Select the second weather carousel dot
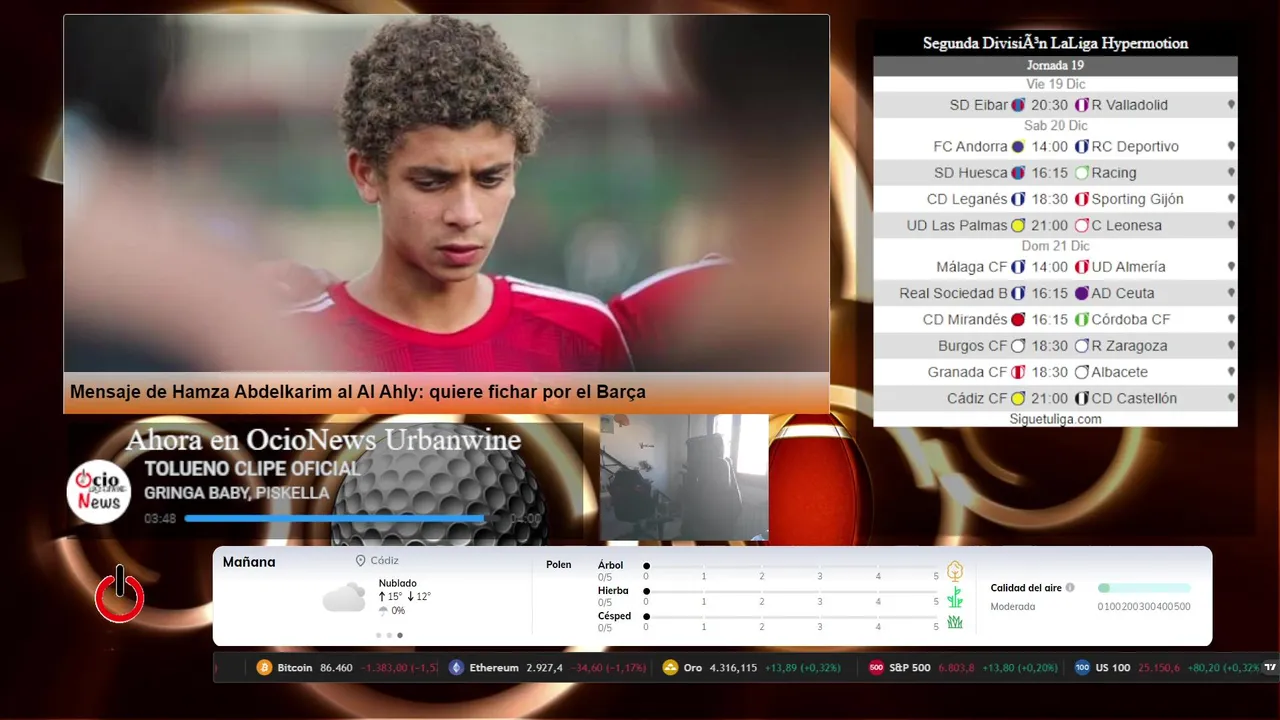 pos(390,635)
